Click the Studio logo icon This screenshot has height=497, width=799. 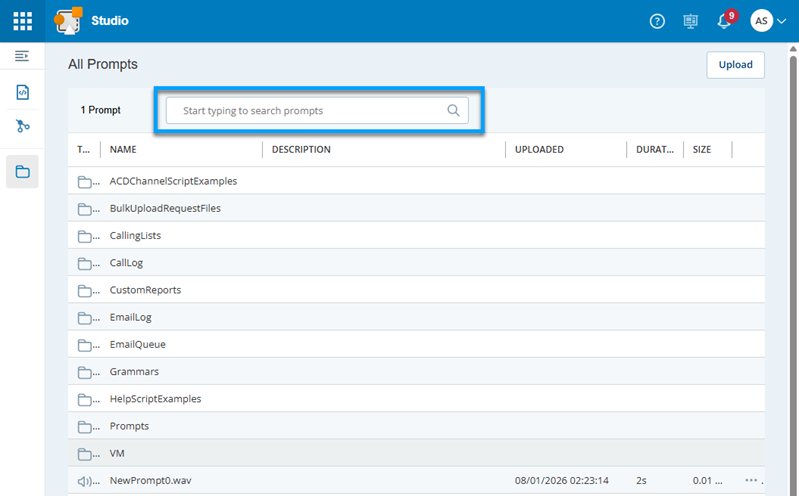click(68, 21)
